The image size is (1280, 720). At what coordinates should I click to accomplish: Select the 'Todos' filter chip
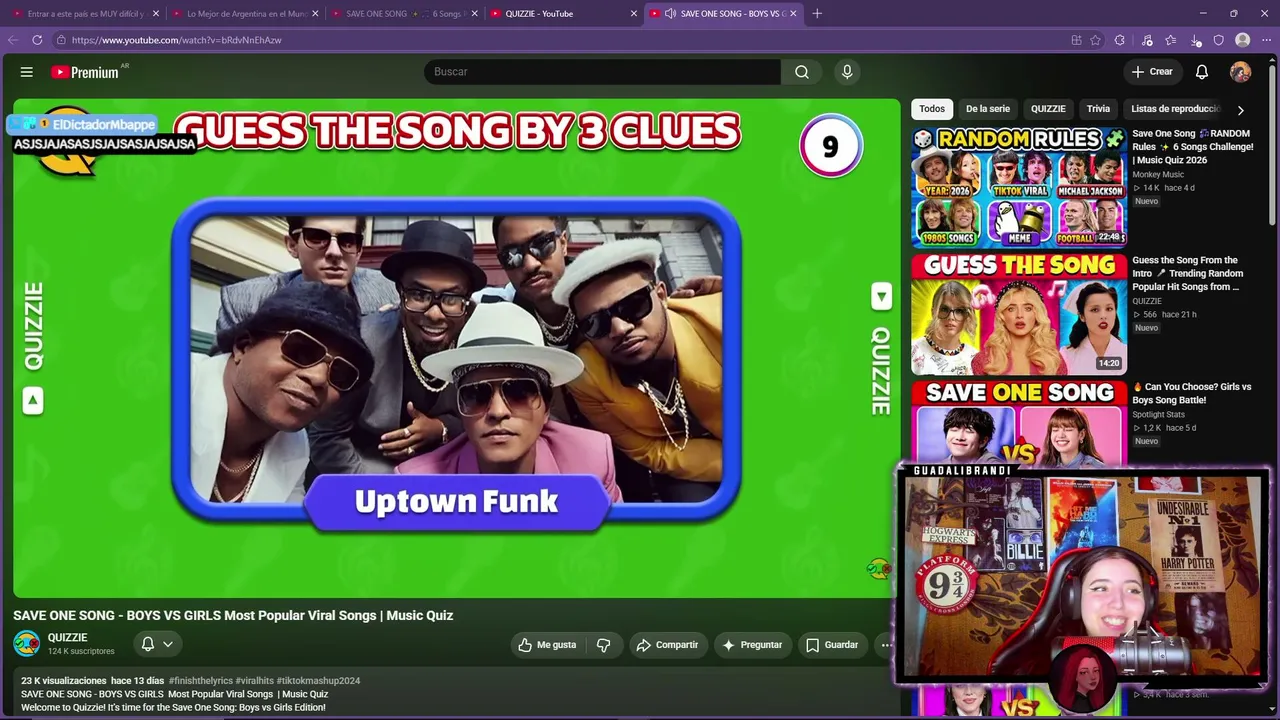click(932, 109)
